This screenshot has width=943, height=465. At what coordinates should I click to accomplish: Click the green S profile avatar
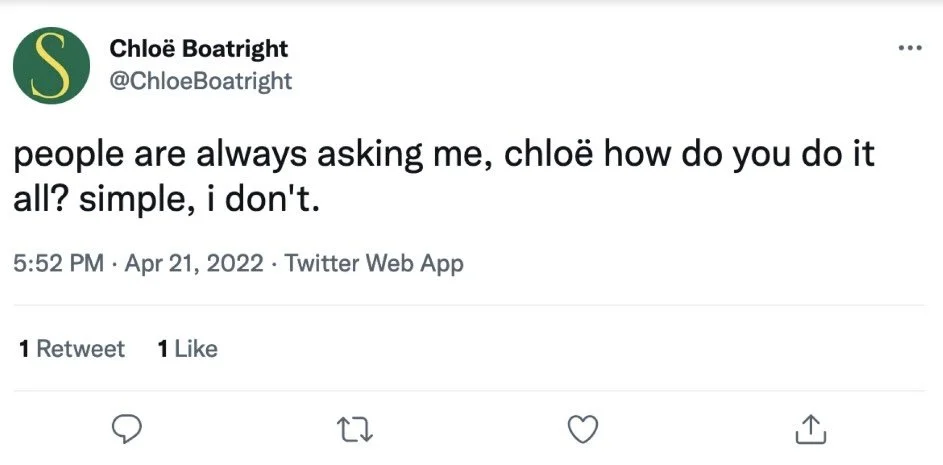(51, 65)
